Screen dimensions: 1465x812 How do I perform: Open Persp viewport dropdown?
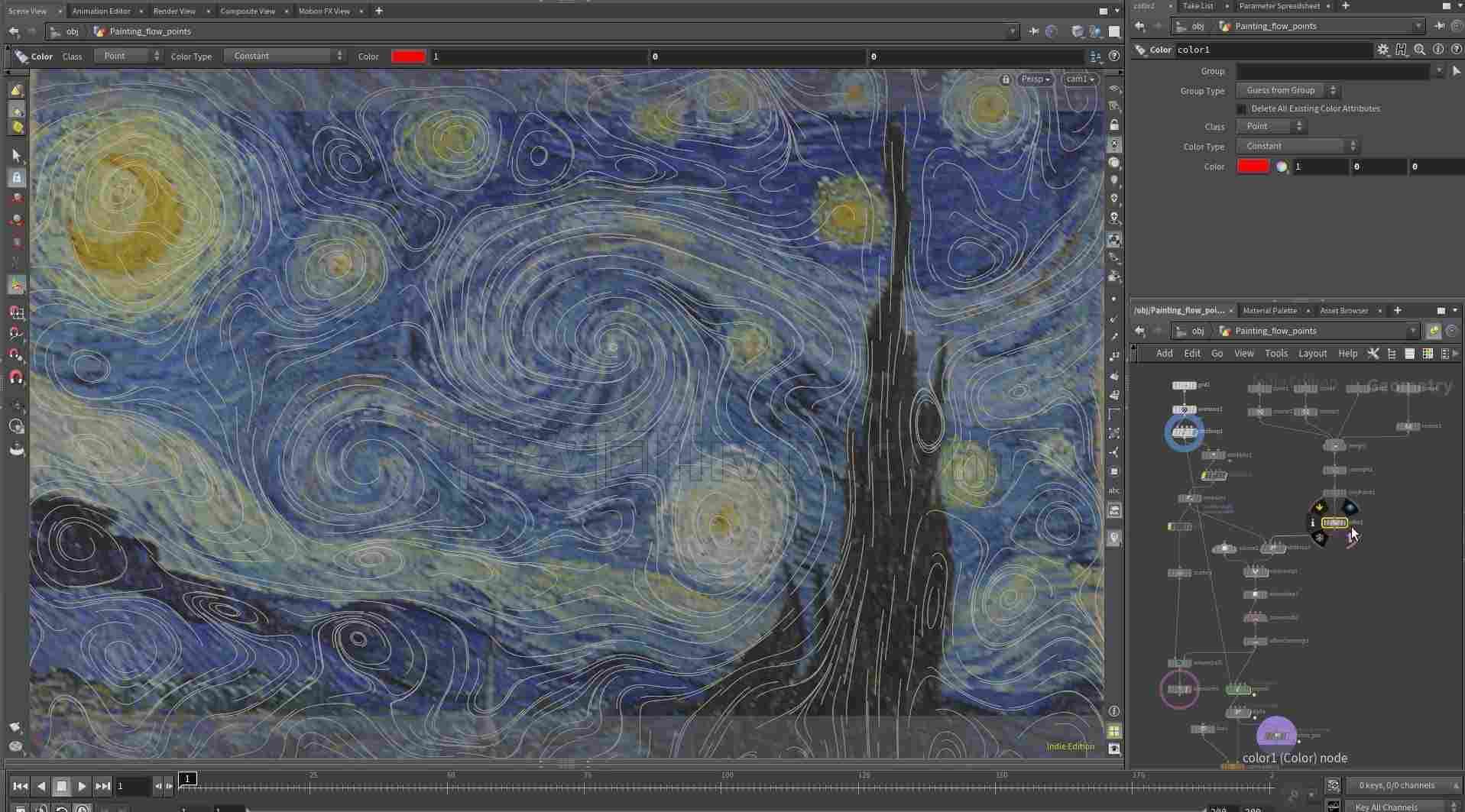(x=1036, y=79)
